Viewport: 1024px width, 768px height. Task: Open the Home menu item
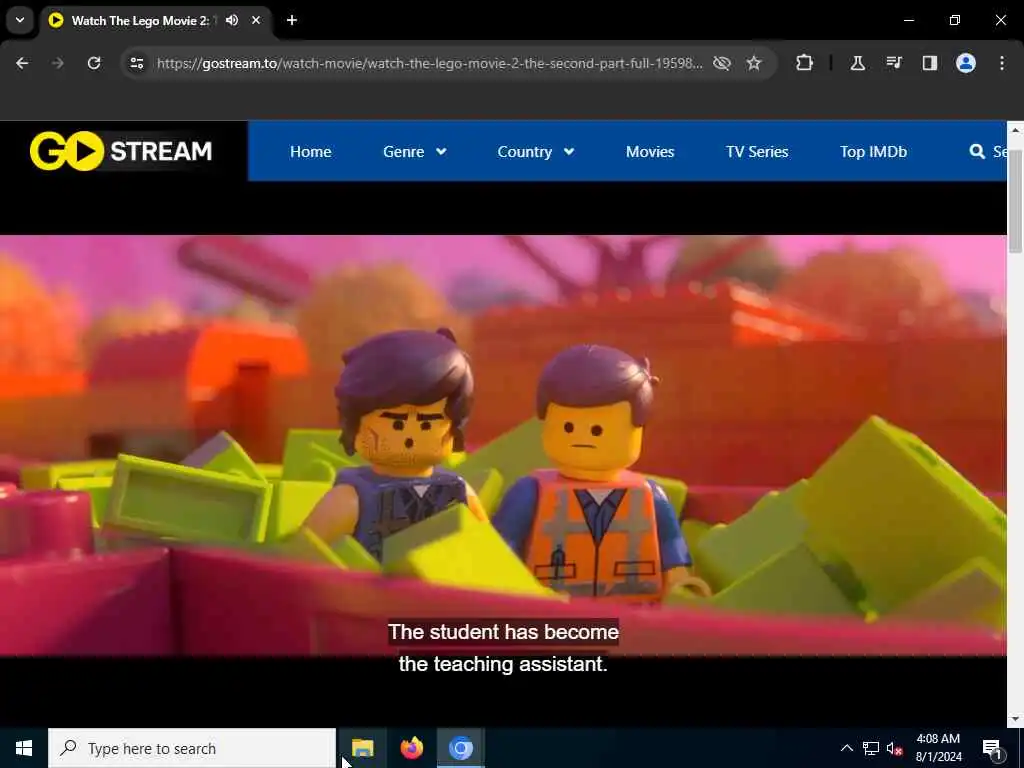[310, 152]
